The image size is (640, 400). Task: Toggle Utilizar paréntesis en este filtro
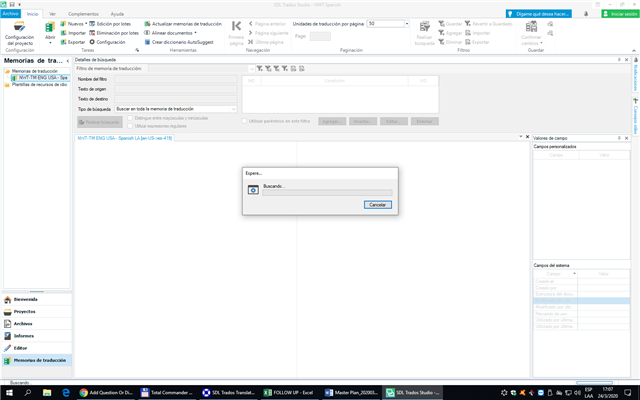(244, 121)
